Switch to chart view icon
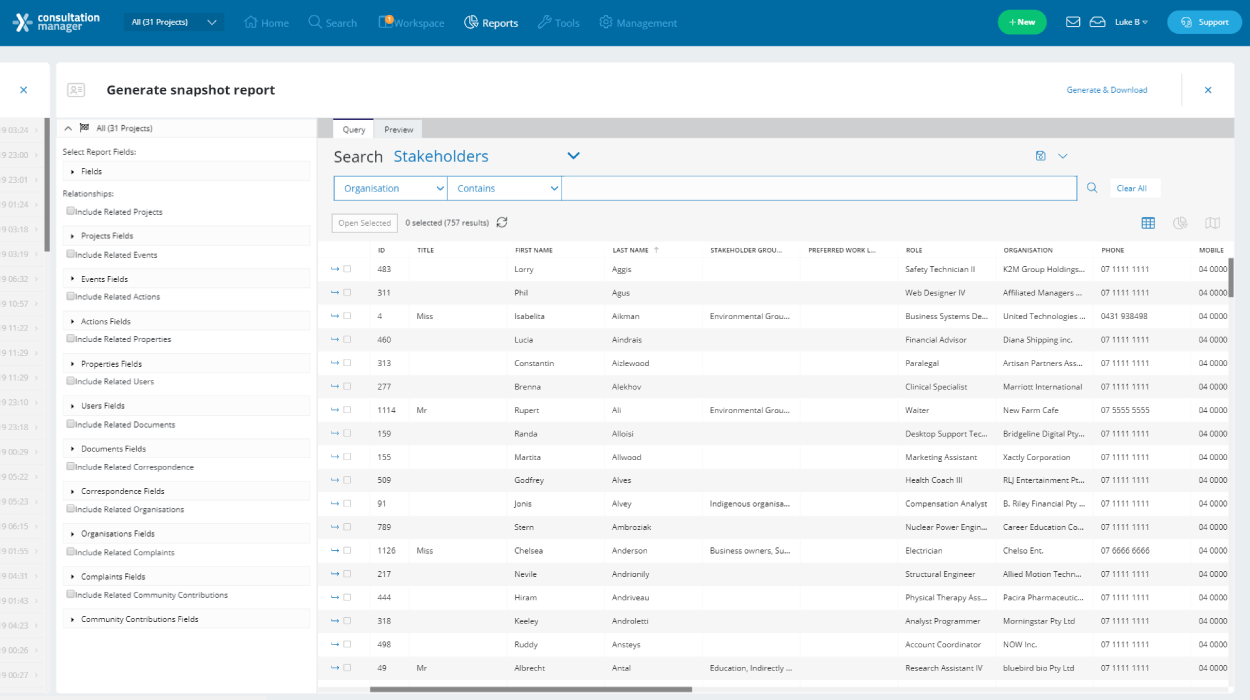 [x=1180, y=223]
